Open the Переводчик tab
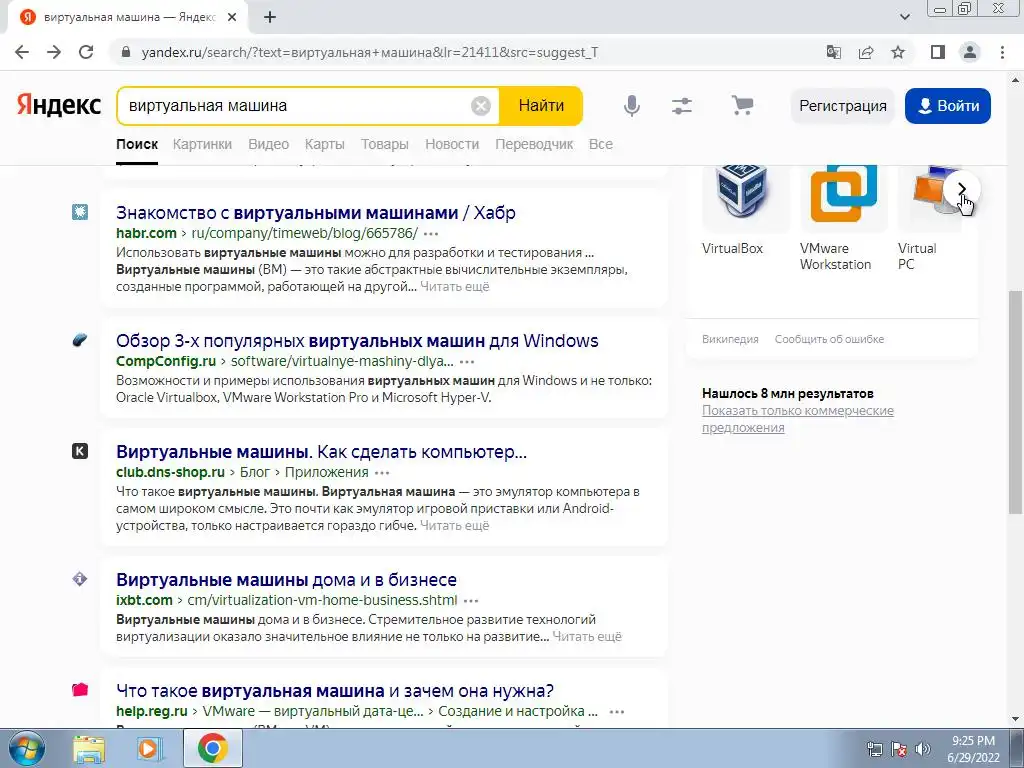 click(x=534, y=144)
